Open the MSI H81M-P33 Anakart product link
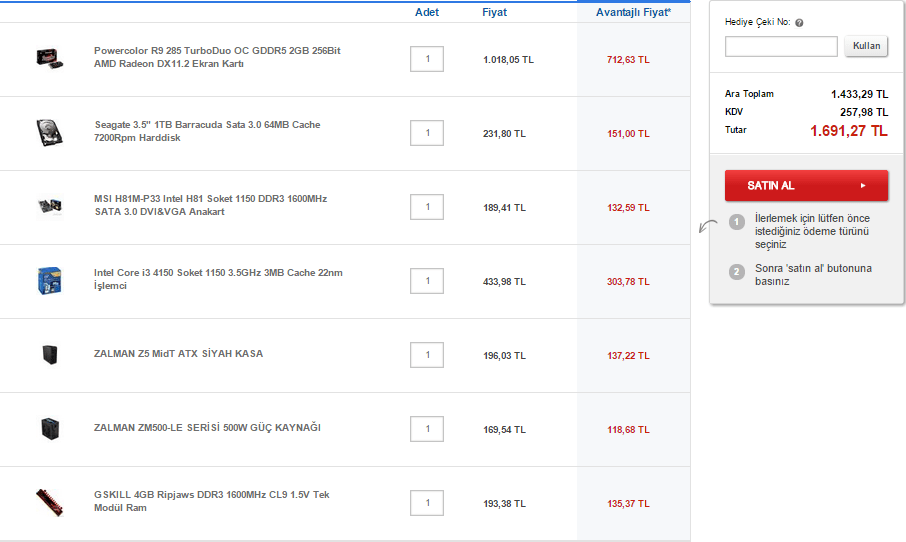Image resolution: width=906 pixels, height=542 pixels. 210,205
